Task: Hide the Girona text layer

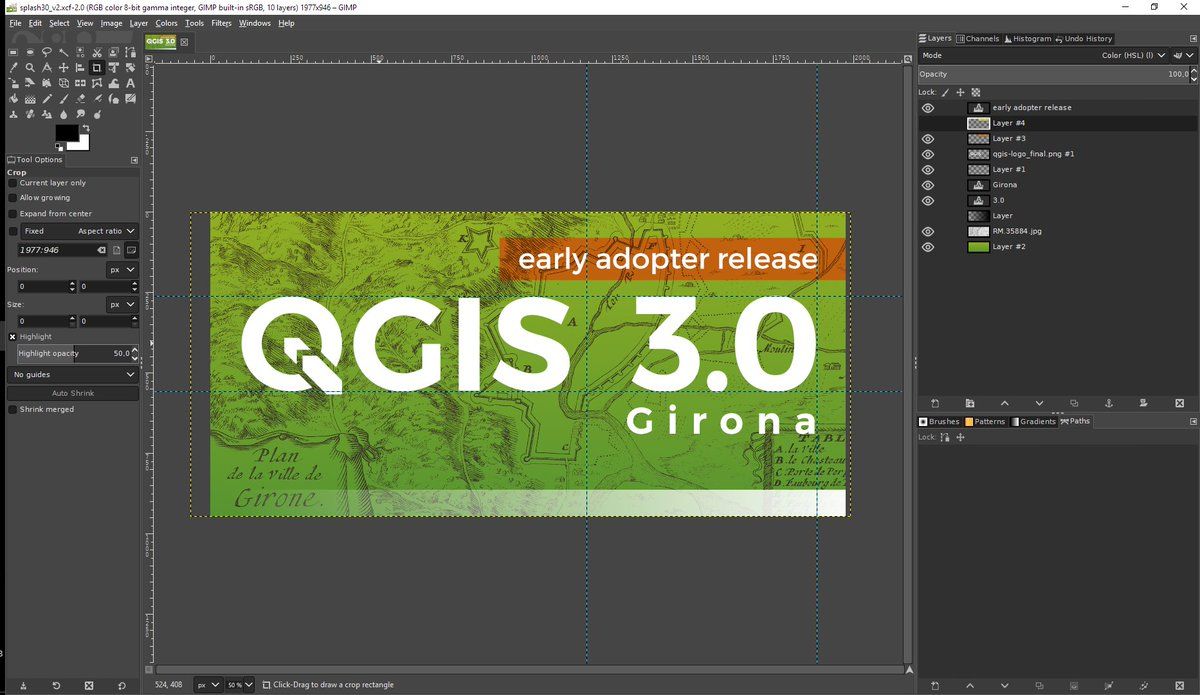Action: (x=928, y=185)
